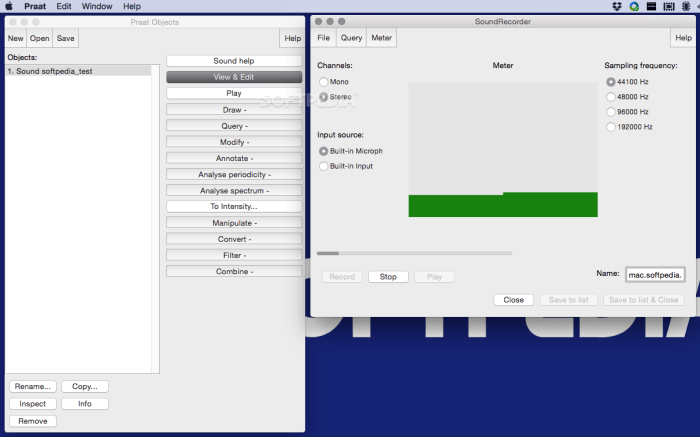Click the Name text field

tap(655, 275)
